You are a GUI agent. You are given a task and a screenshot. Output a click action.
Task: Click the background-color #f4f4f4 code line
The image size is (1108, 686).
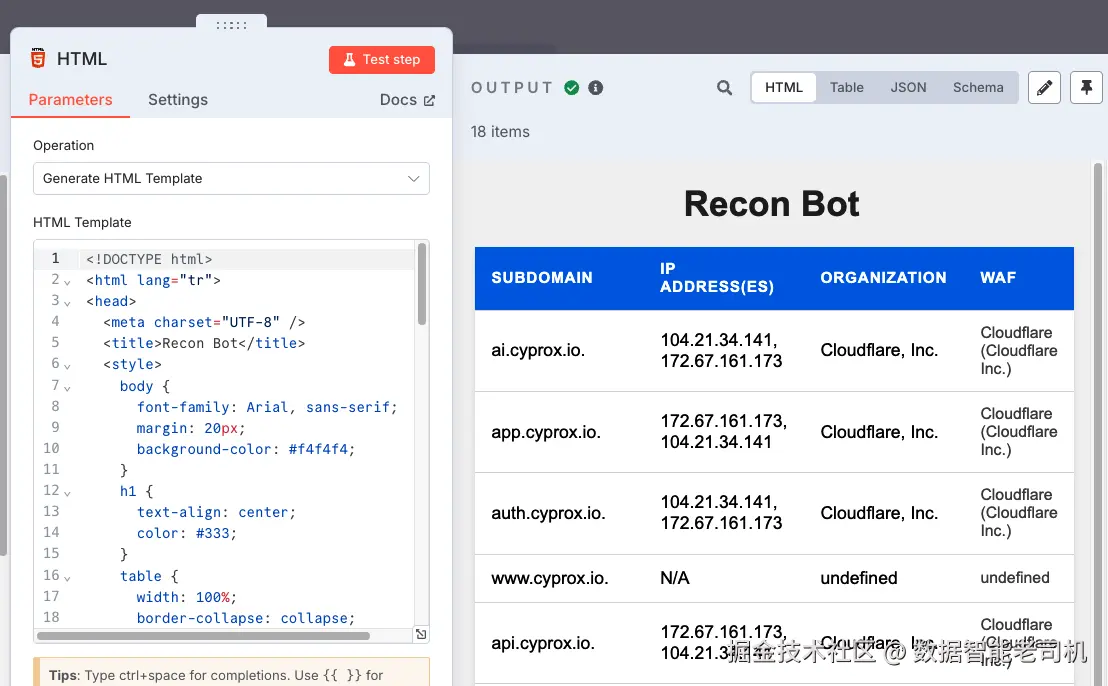246,449
